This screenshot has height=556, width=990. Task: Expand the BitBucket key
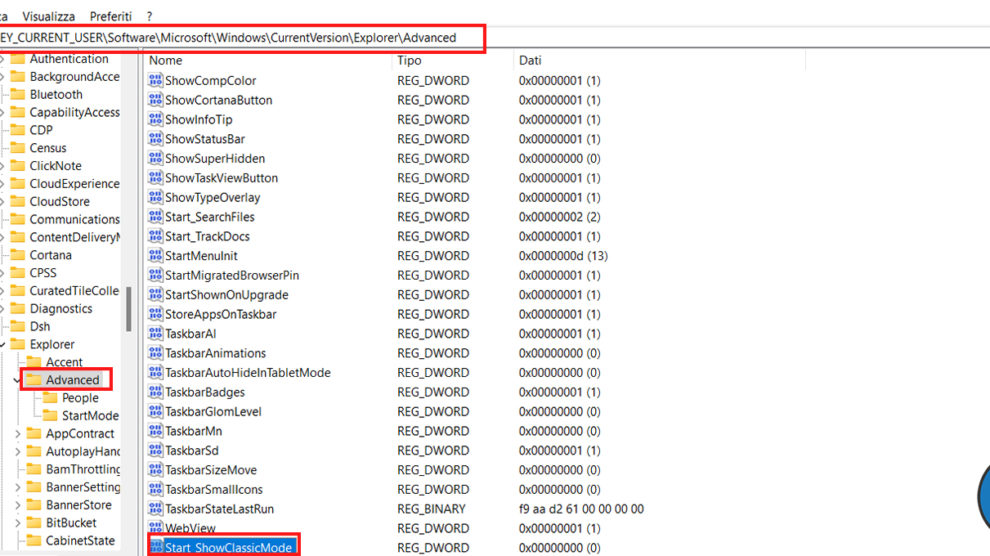(x=18, y=523)
